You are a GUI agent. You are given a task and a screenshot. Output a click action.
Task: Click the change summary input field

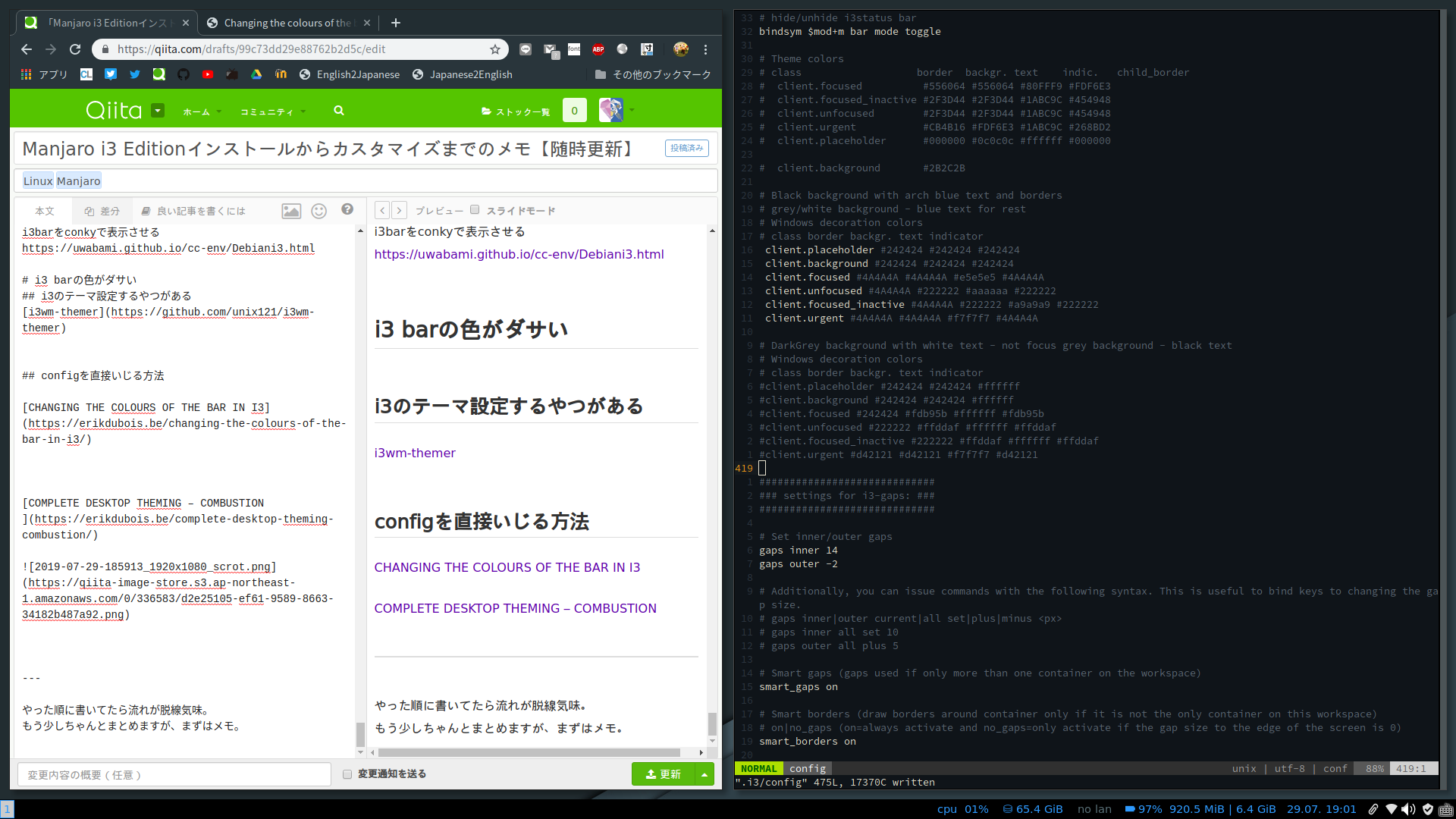click(x=173, y=774)
